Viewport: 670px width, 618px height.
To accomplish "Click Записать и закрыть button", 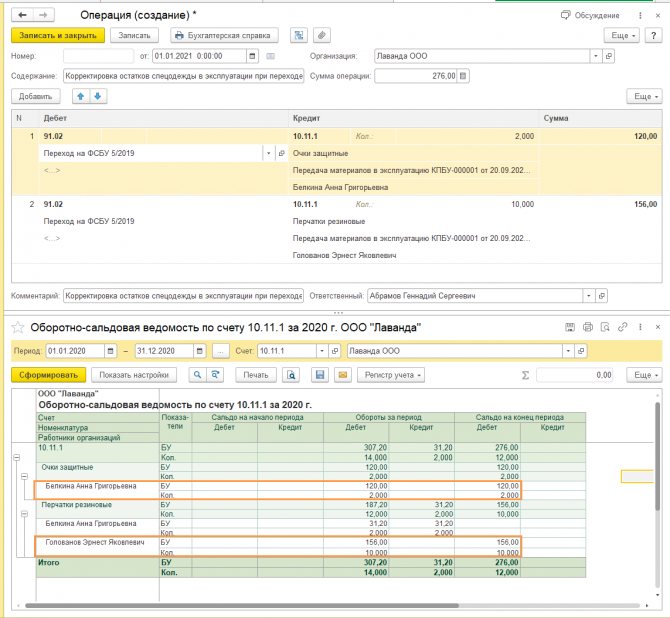I will tap(56, 35).
